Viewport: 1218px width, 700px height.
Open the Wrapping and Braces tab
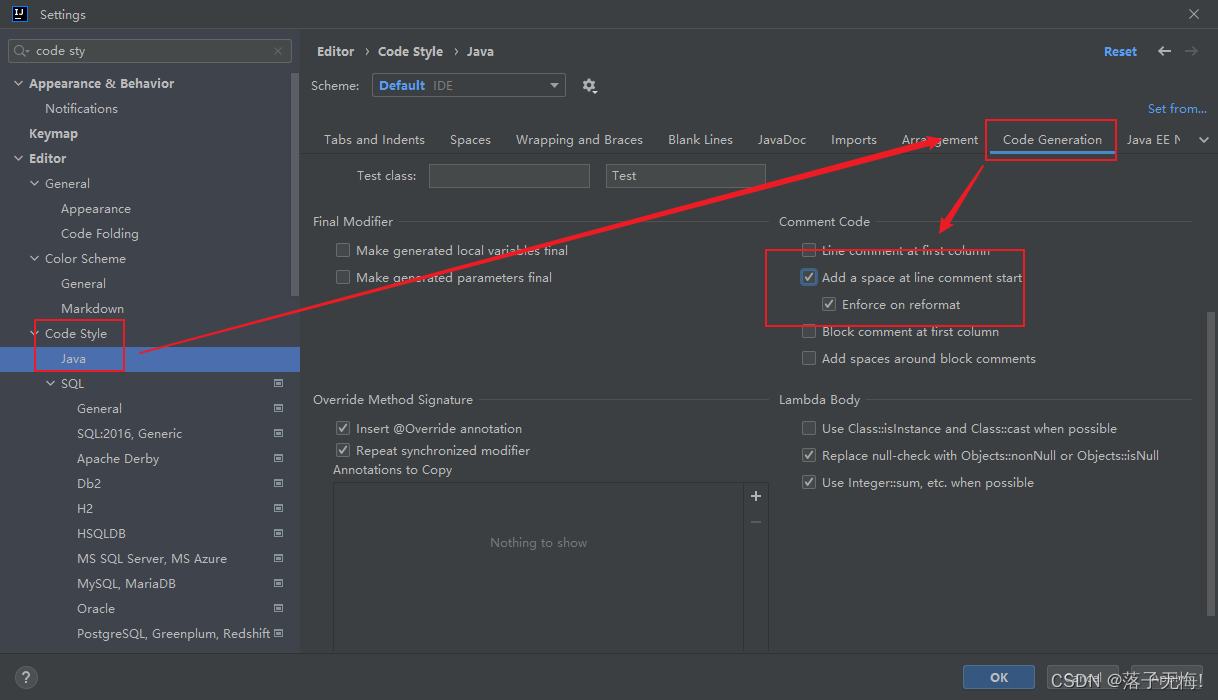pyautogui.click(x=579, y=140)
